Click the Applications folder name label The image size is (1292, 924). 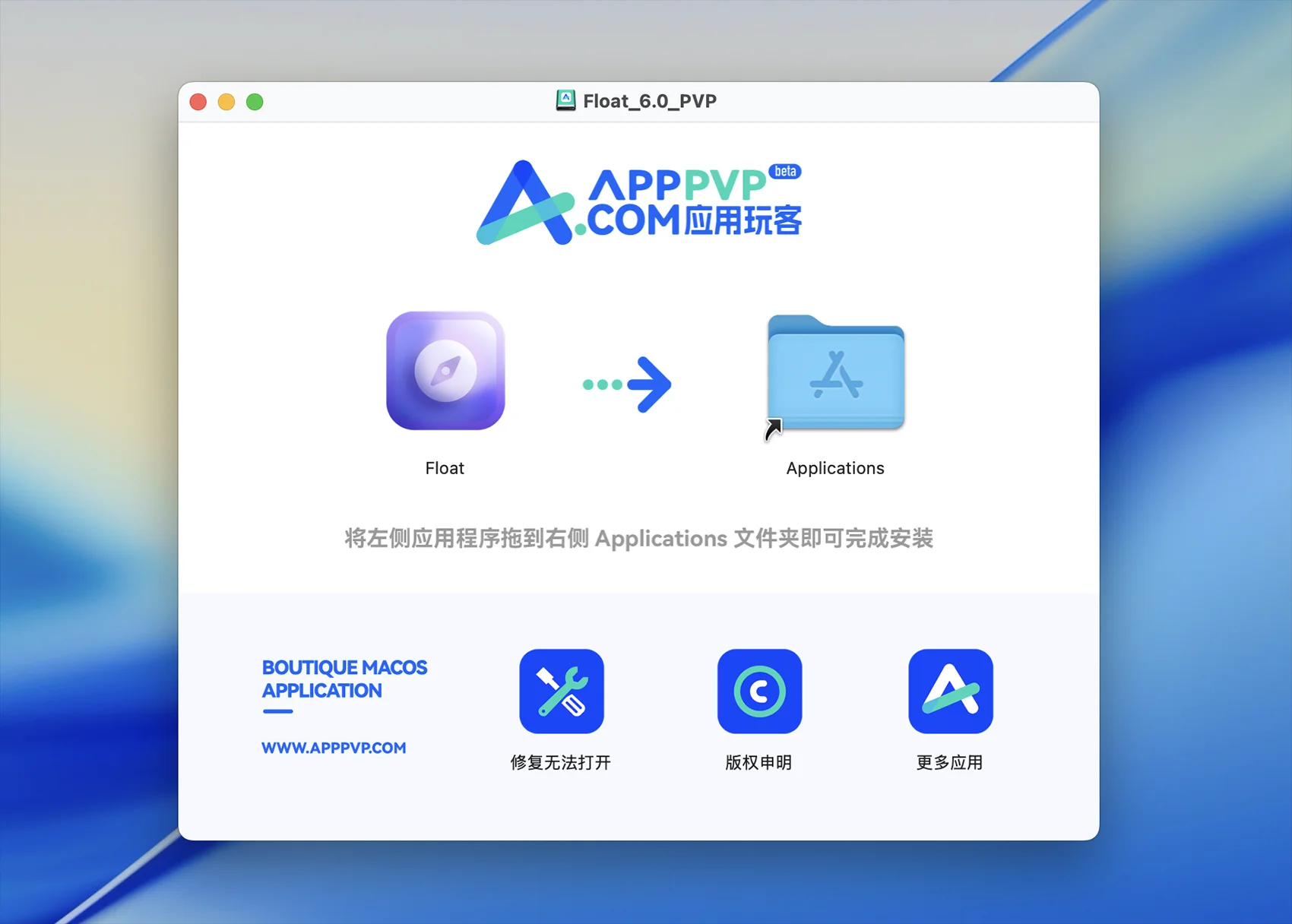pyautogui.click(x=835, y=468)
